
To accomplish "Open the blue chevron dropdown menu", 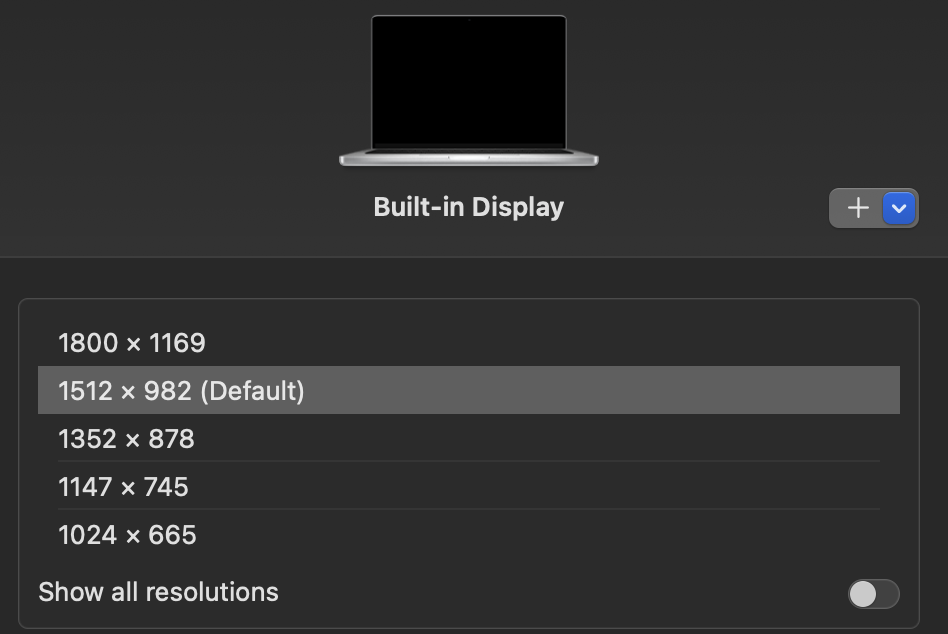I will point(898,209).
